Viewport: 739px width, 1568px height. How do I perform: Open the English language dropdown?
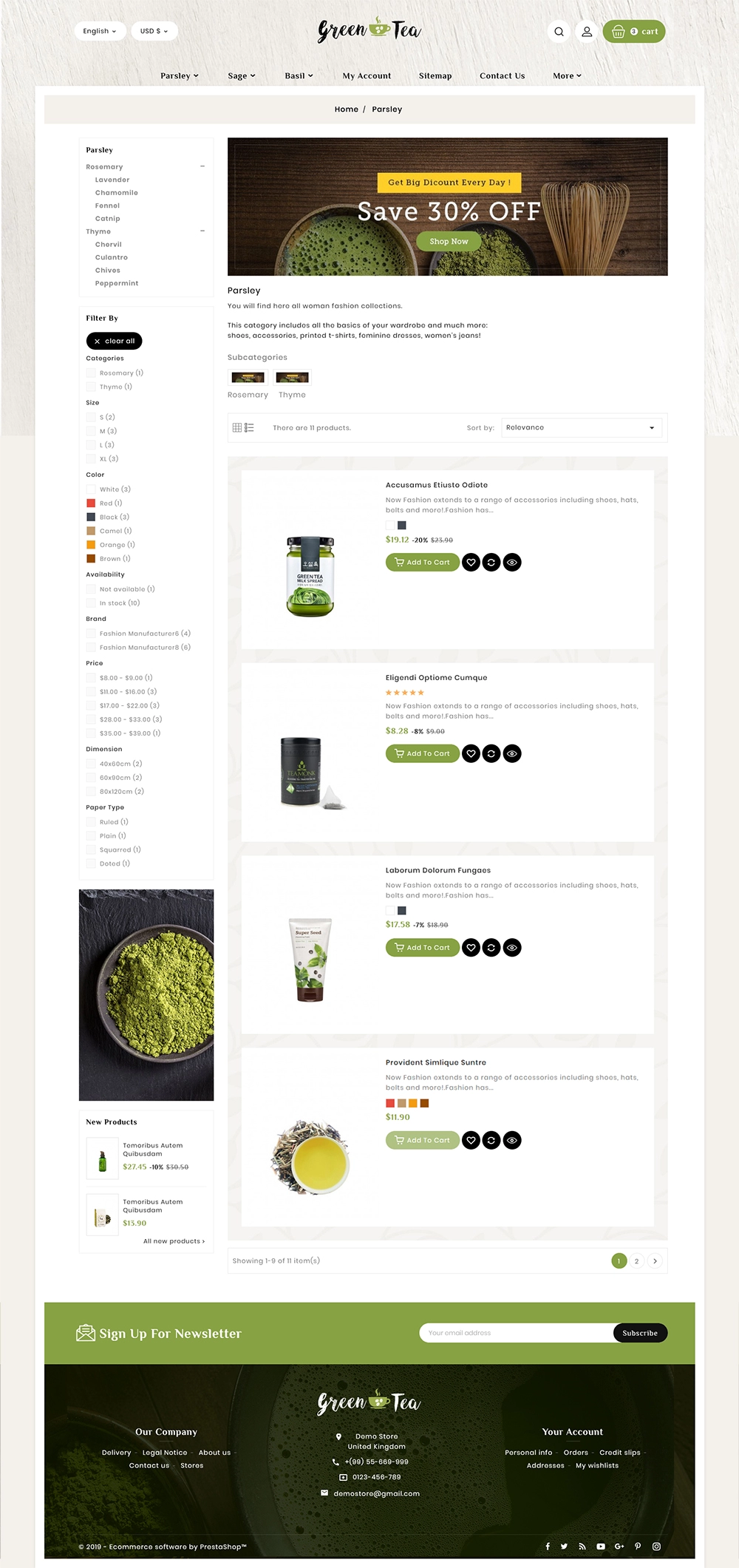[100, 31]
